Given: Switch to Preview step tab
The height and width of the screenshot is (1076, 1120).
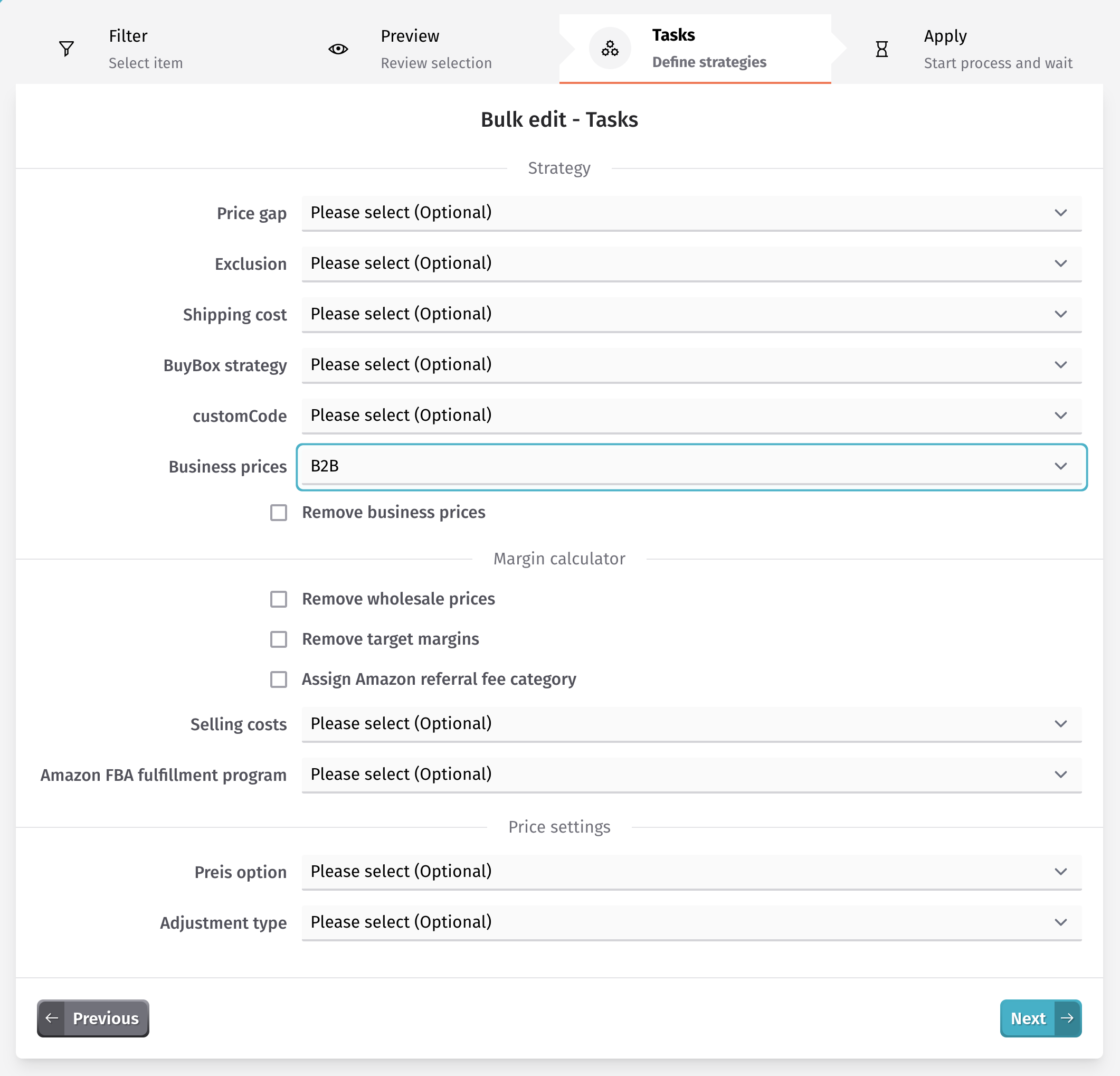Looking at the screenshot, I should coord(423,49).
